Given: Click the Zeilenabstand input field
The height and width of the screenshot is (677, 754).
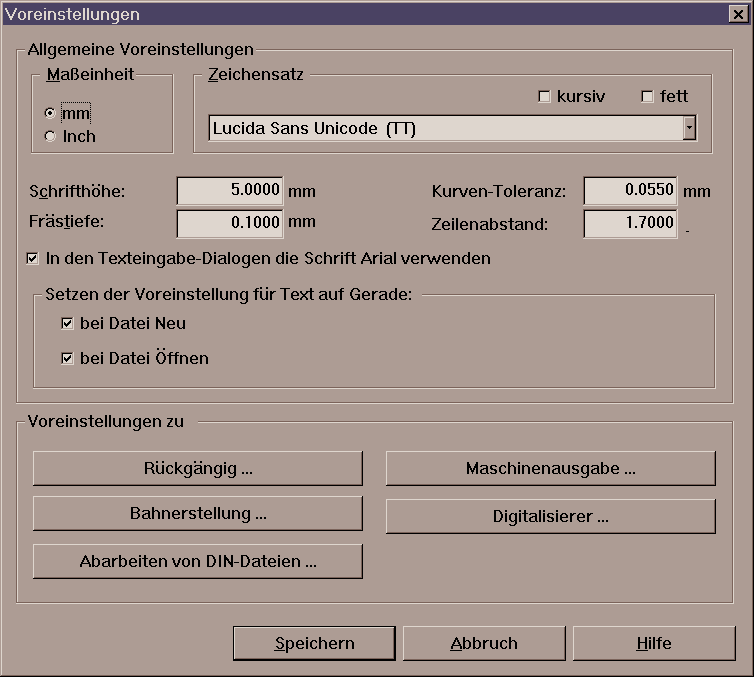Looking at the screenshot, I should point(629,223).
